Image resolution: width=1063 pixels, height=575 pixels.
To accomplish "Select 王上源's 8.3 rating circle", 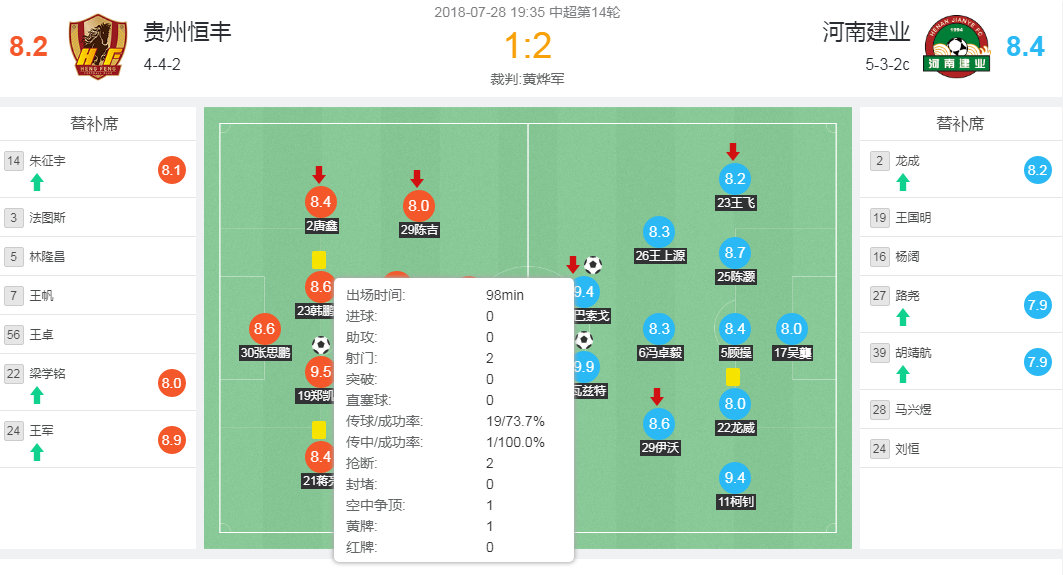I will [659, 232].
